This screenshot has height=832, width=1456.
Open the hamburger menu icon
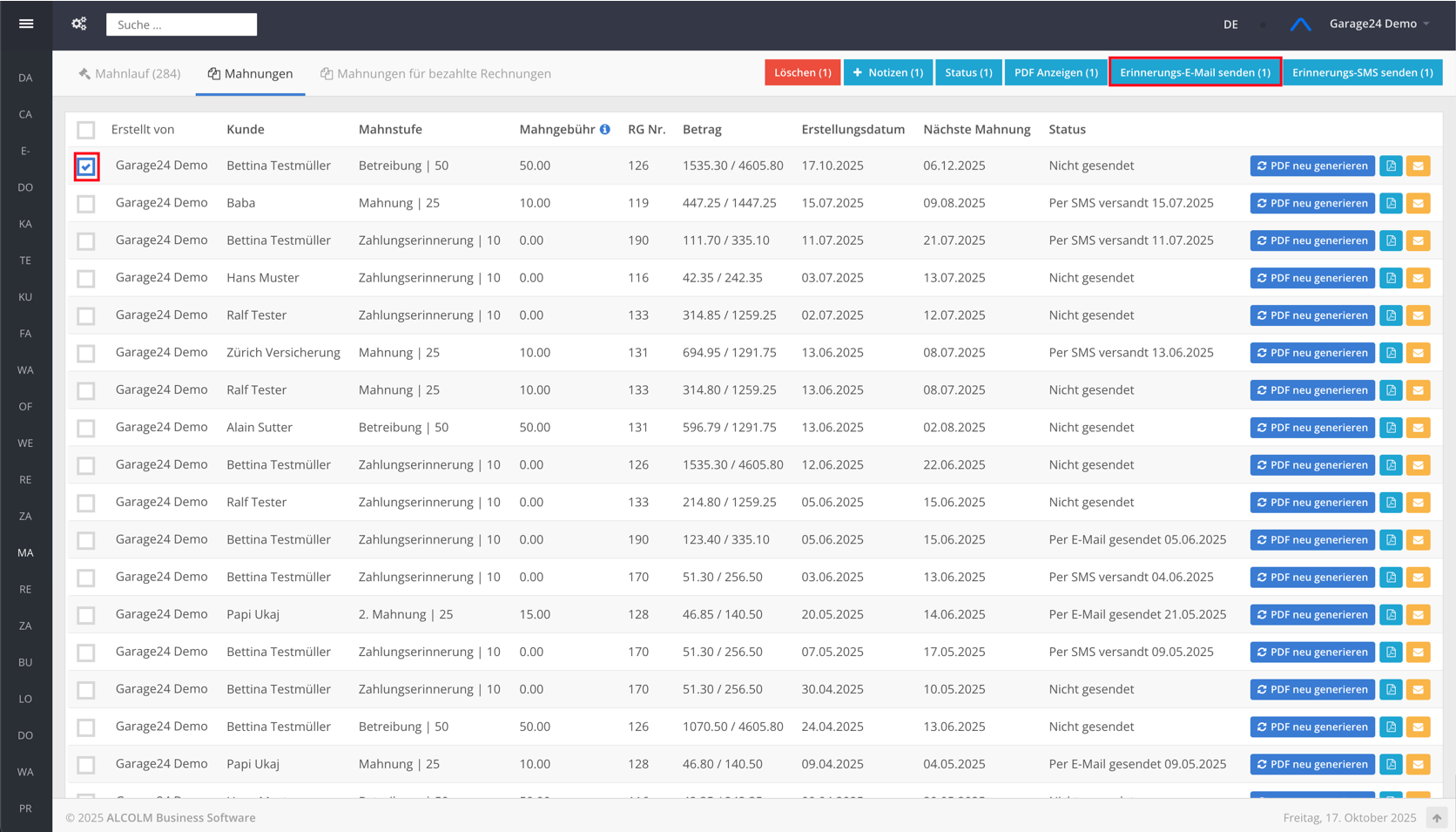click(x=26, y=24)
